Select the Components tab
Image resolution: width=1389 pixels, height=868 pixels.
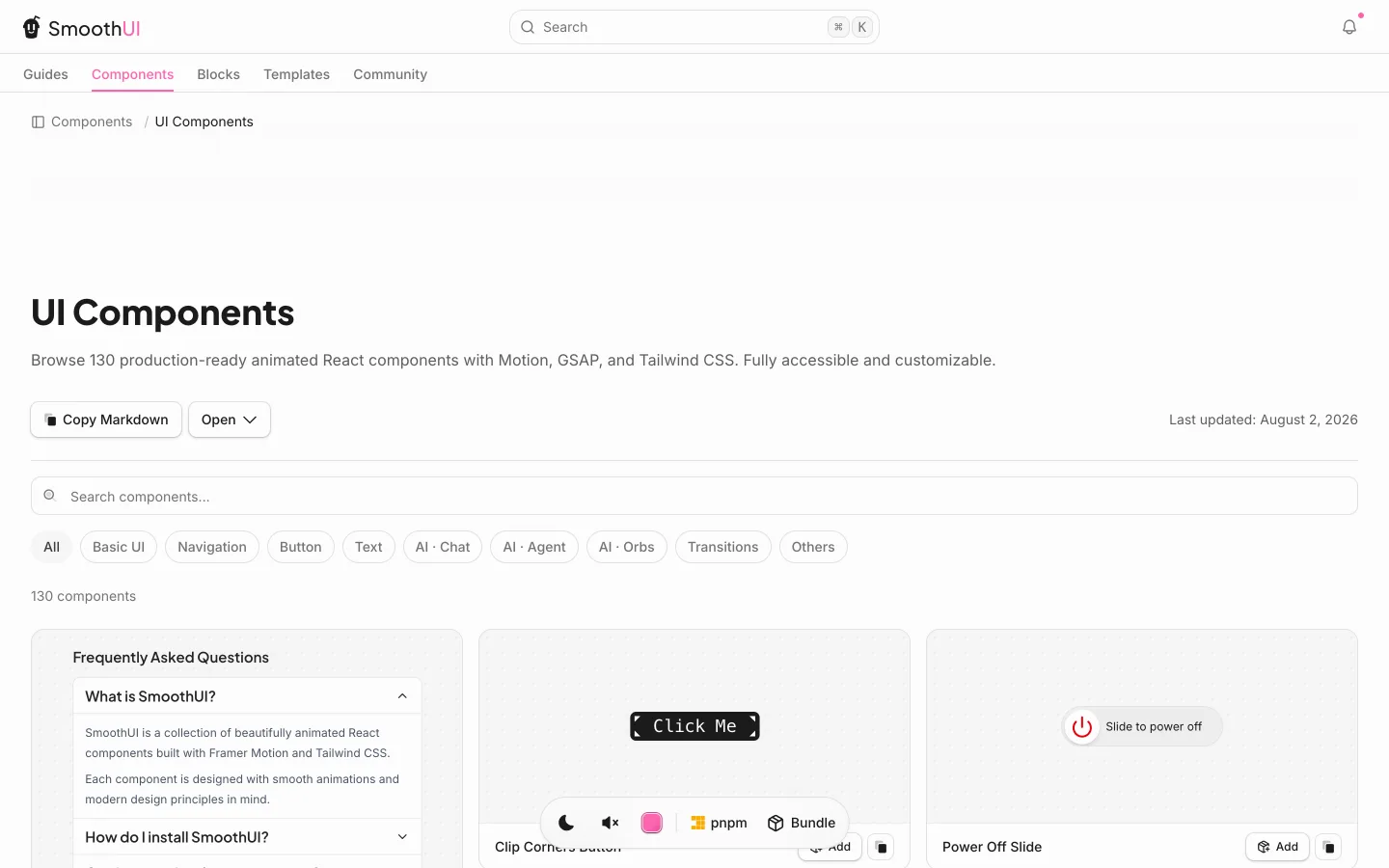coord(132,74)
